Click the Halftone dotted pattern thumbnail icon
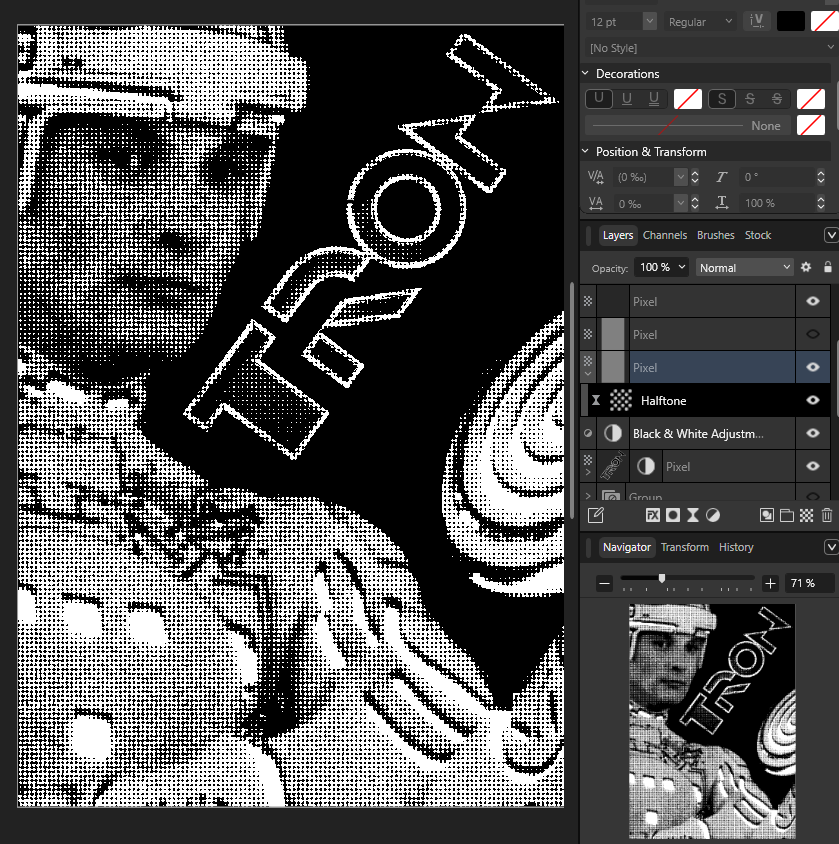 621,400
